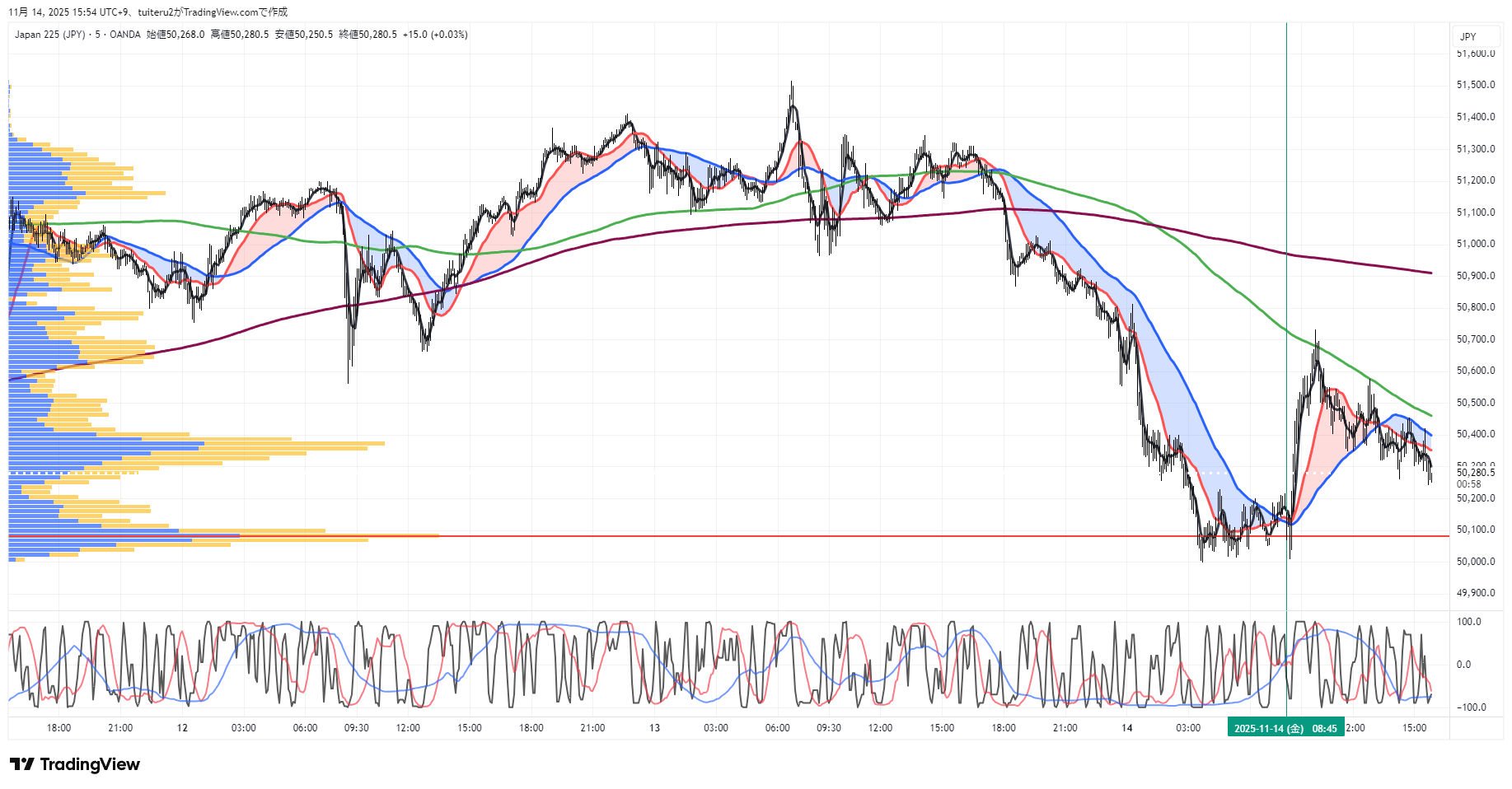Click the Japan 225 (JPY) symbol title
The height and width of the screenshot is (789, 1512).
coord(49,35)
